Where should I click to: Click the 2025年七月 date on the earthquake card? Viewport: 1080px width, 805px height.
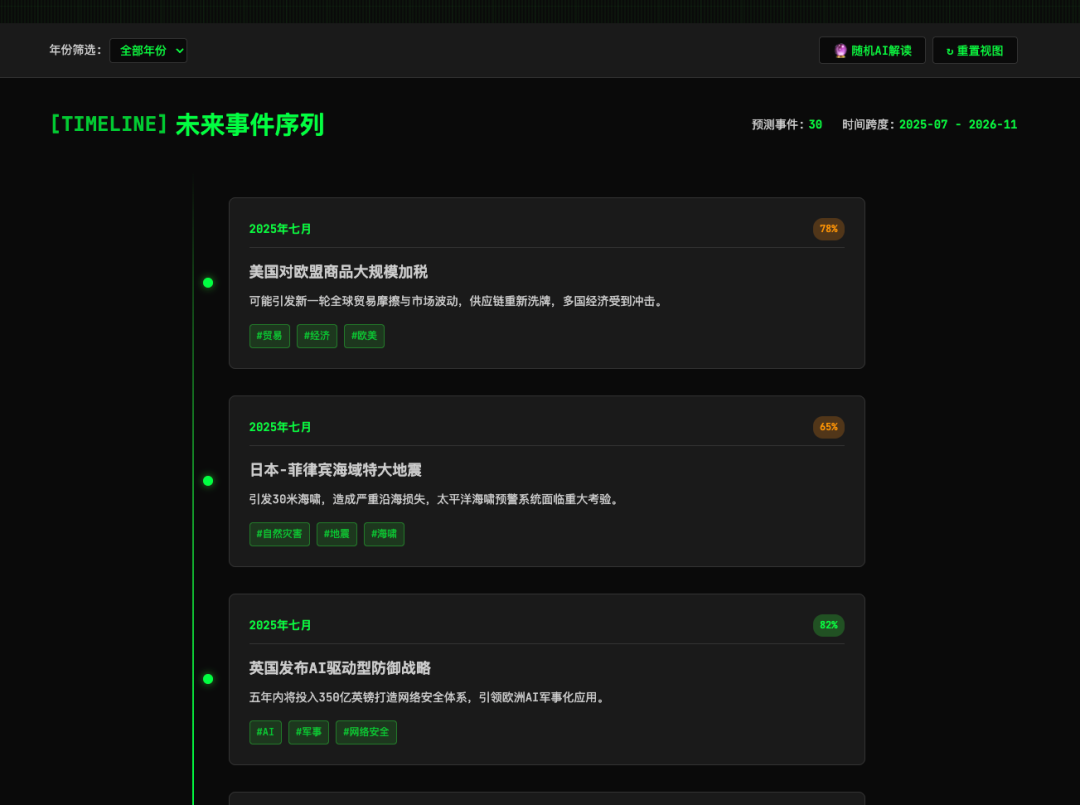[280, 427]
